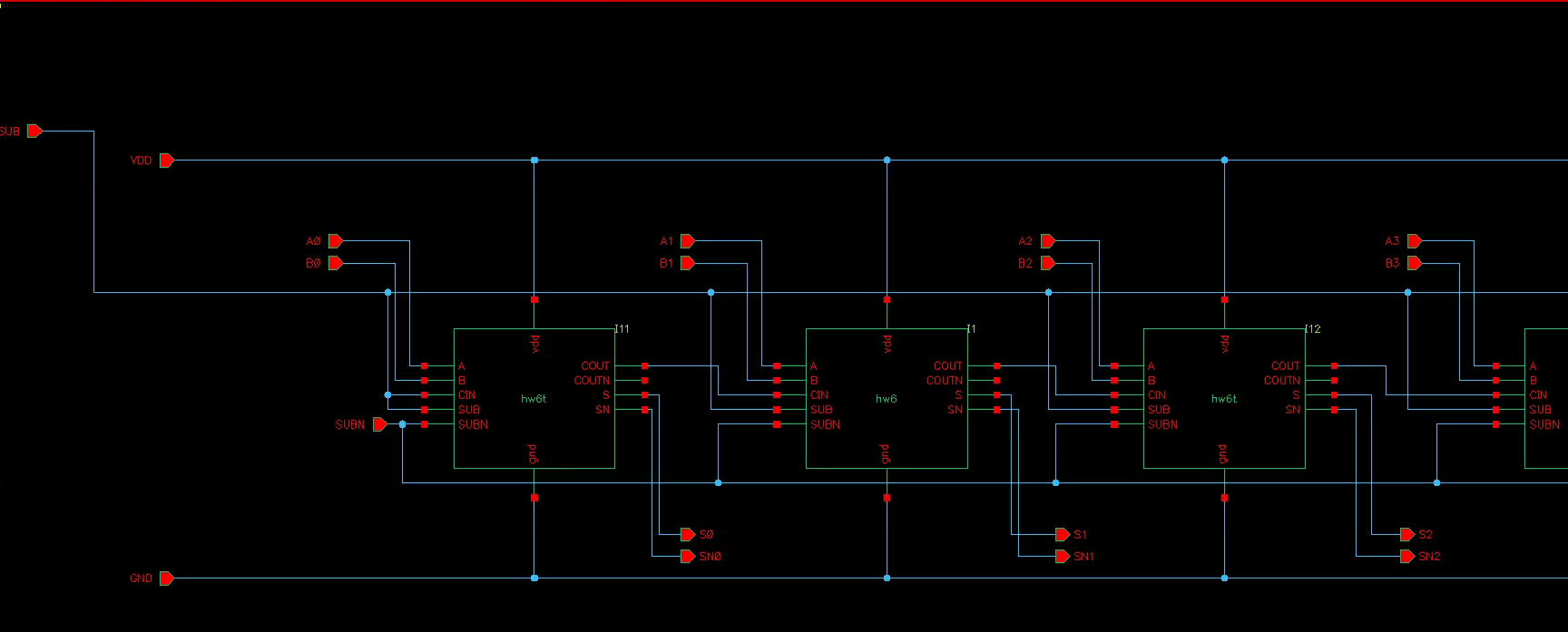
Task: Select the SN1 output pin
Action: [x=1063, y=557]
